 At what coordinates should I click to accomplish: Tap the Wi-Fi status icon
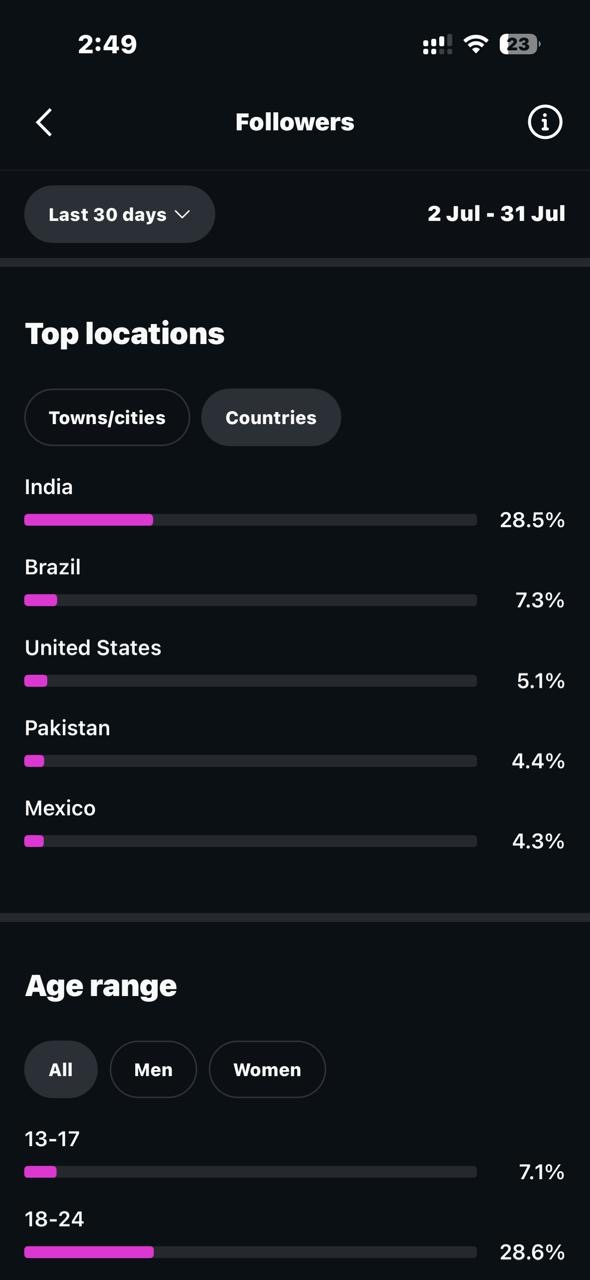pos(476,44)
